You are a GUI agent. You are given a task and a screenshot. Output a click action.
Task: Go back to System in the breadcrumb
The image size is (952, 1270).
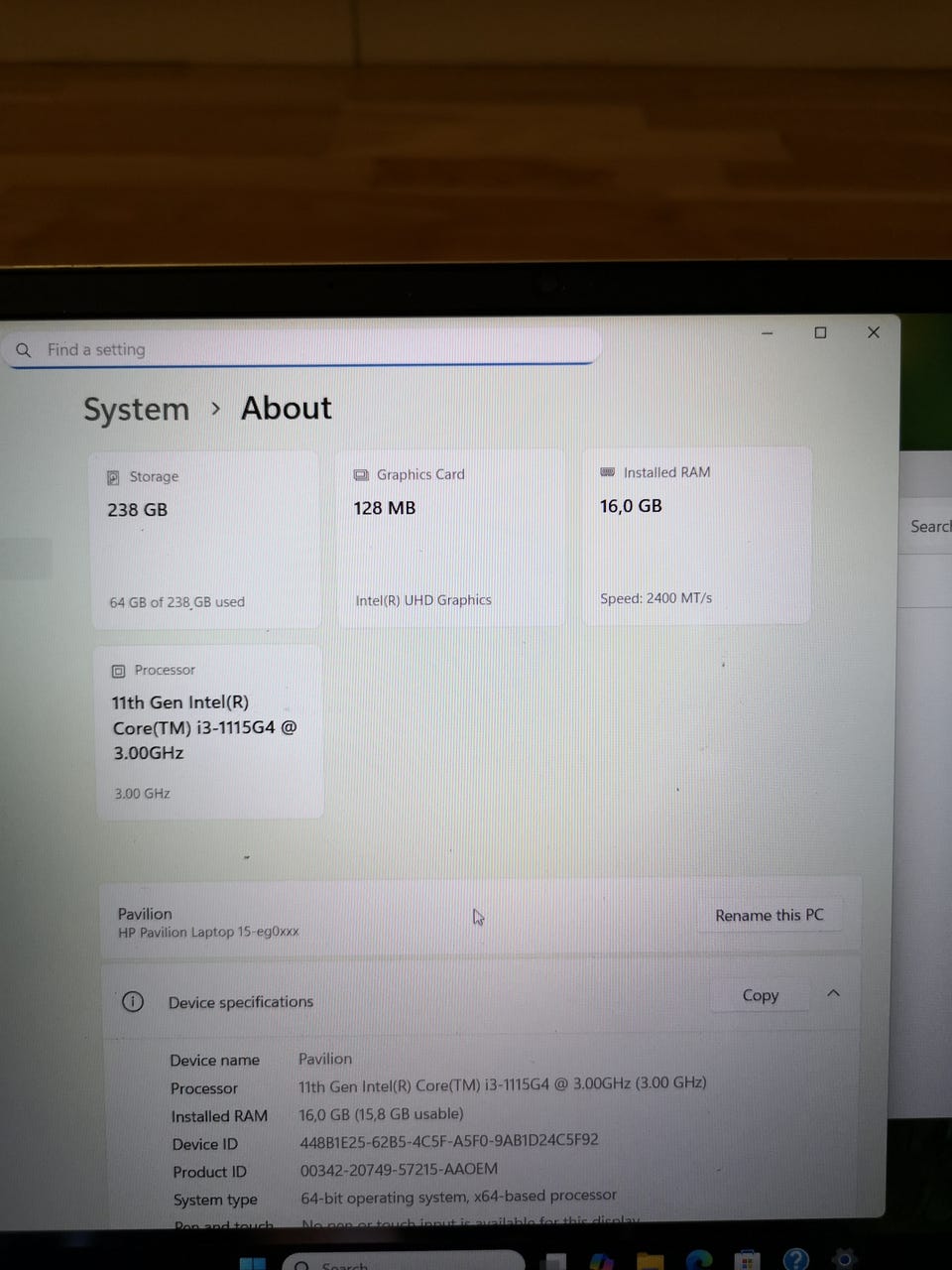(x=136, y=409)
